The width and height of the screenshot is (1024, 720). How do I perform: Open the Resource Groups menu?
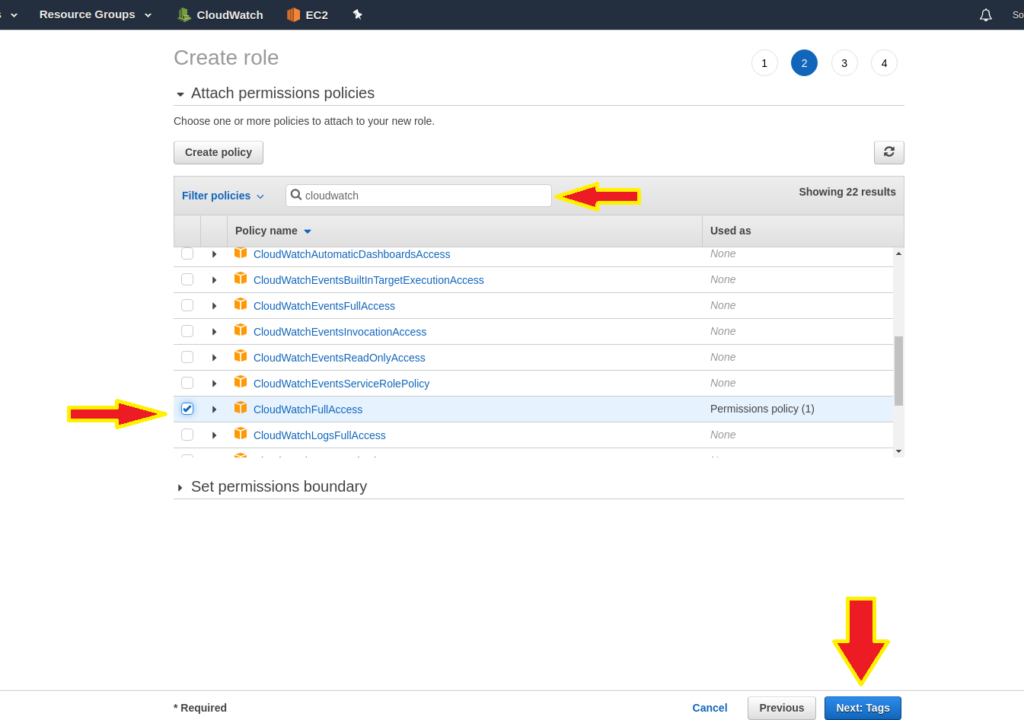pos(95,15)
